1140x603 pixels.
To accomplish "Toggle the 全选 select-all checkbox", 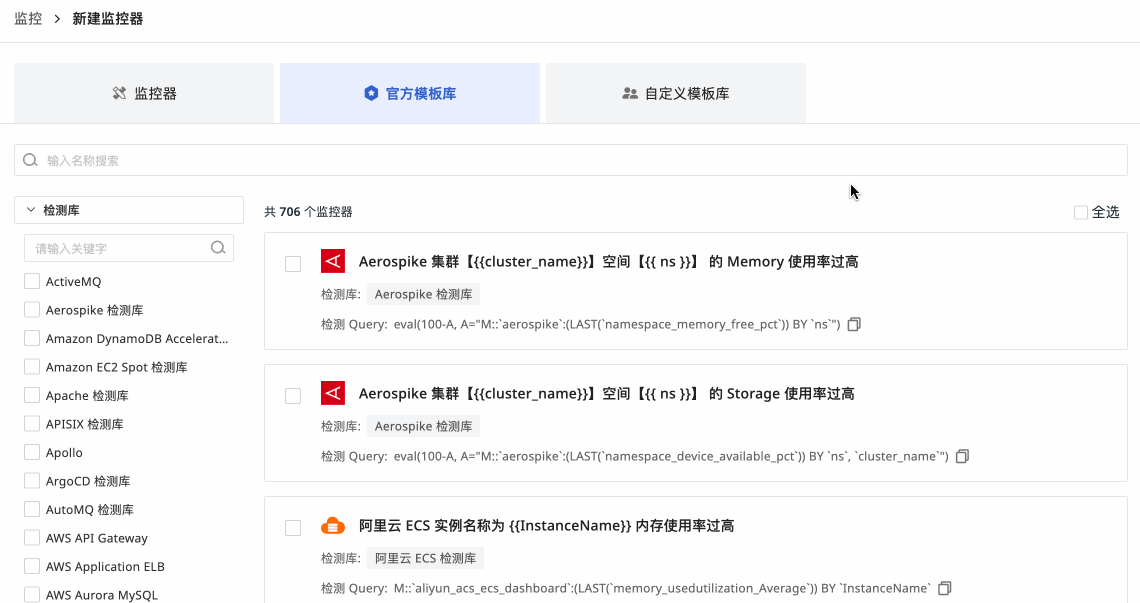I will (x=1080, y=212).
